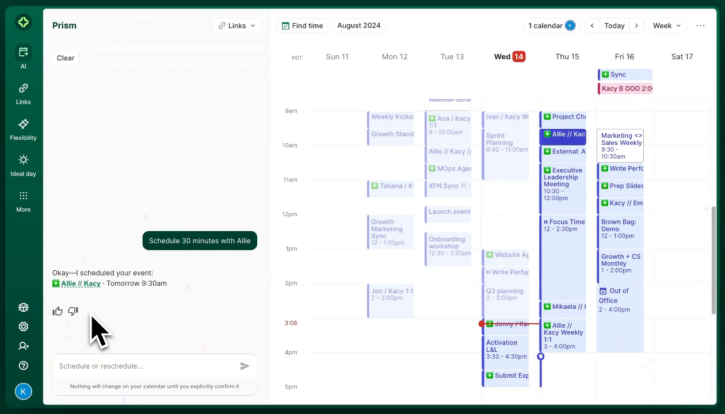Open the help question mark icon
Screen dimensions: 725x414
[23, 365]
